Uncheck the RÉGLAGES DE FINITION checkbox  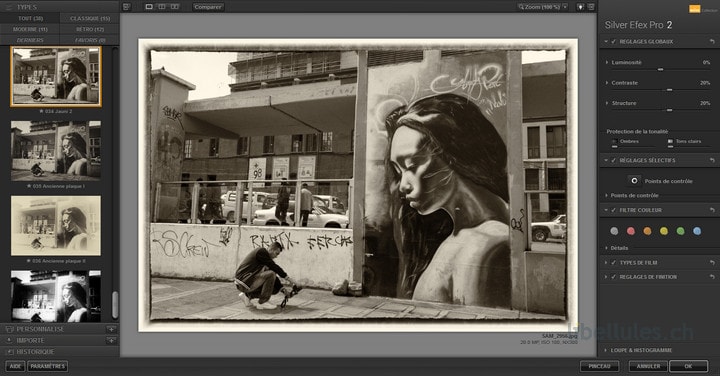613,277
